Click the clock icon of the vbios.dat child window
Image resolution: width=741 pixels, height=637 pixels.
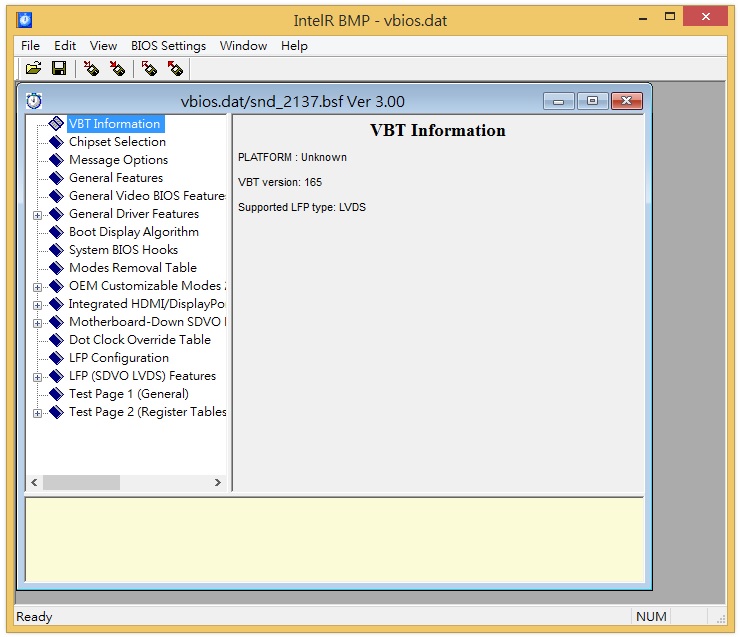coord(34,101)
